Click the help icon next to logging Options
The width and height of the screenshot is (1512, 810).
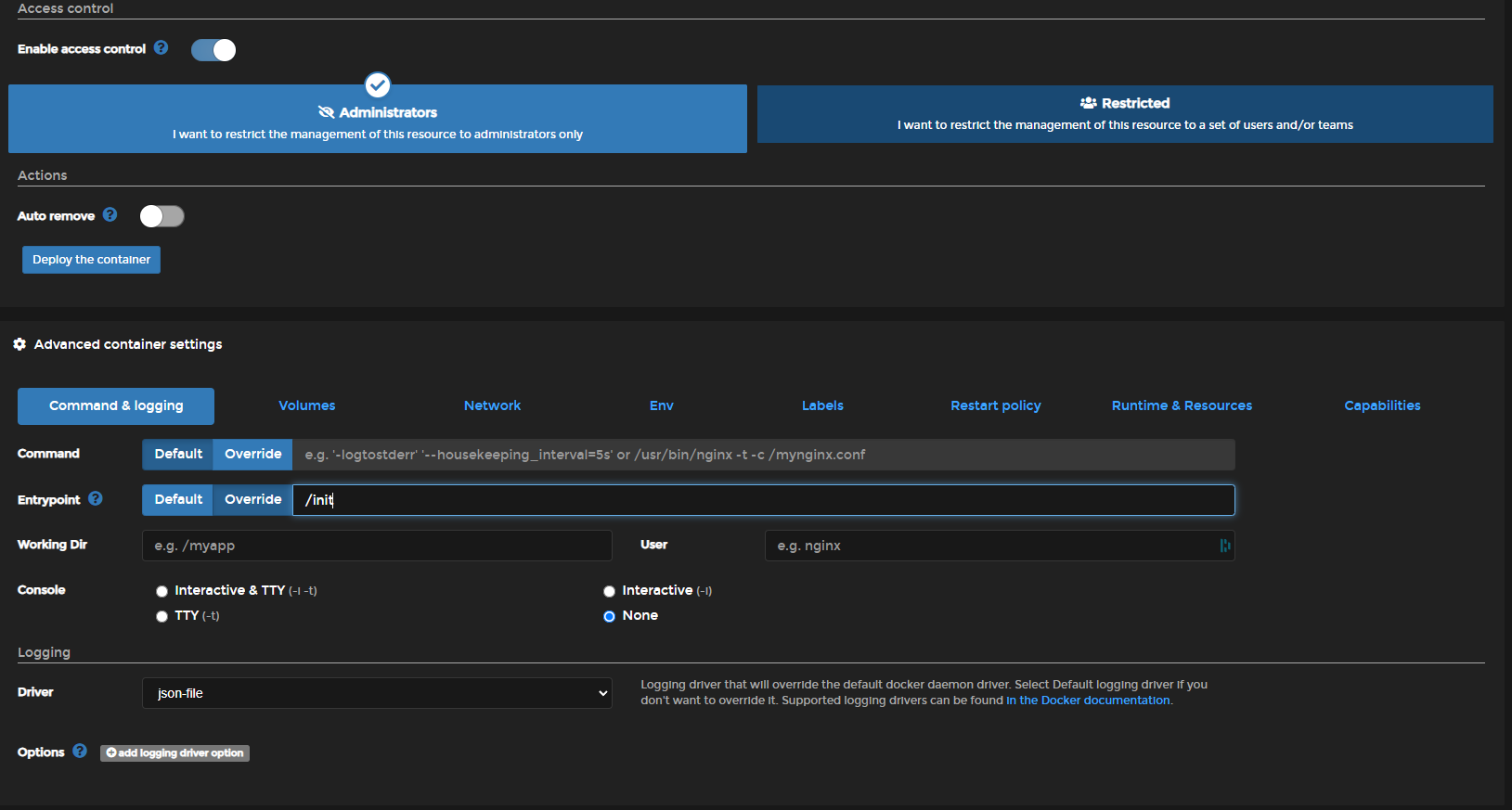tap(80, 751)
